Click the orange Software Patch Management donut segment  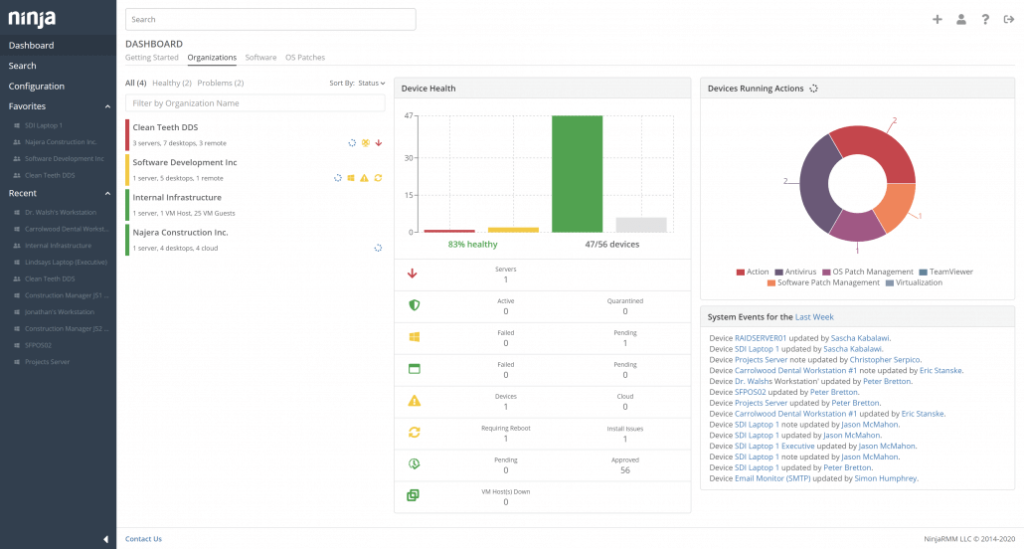coord(896,206)
